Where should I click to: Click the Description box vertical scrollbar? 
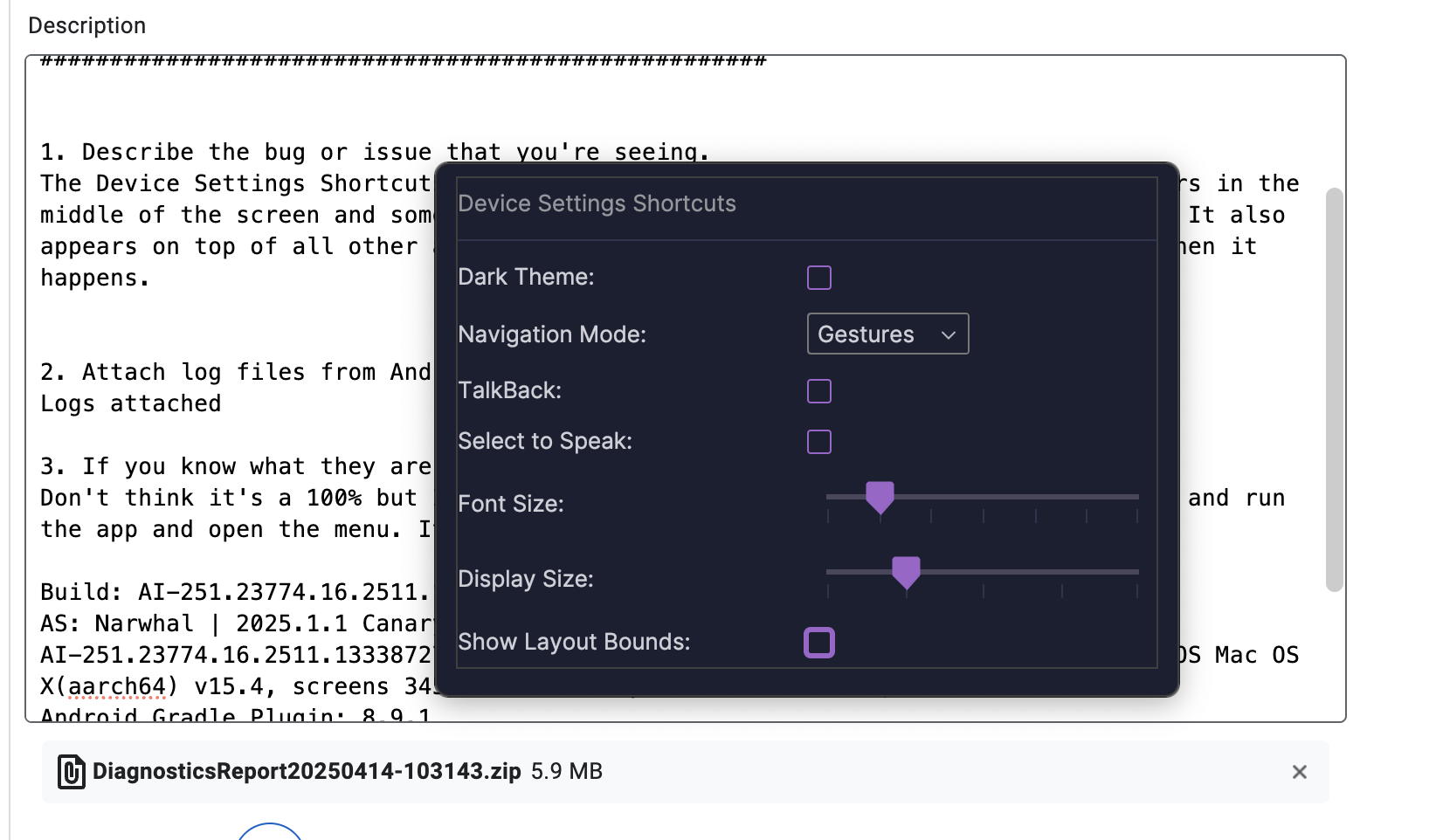[1333, 389]
